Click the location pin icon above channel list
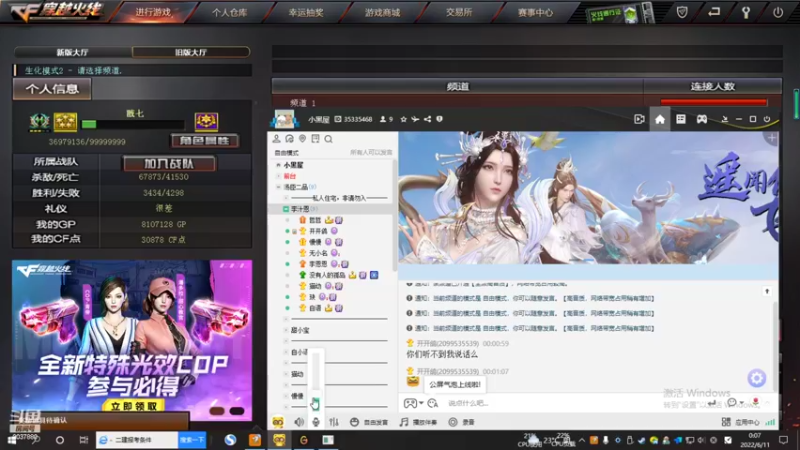Viewport: 800px width, 450px height. tap(303, 139)
